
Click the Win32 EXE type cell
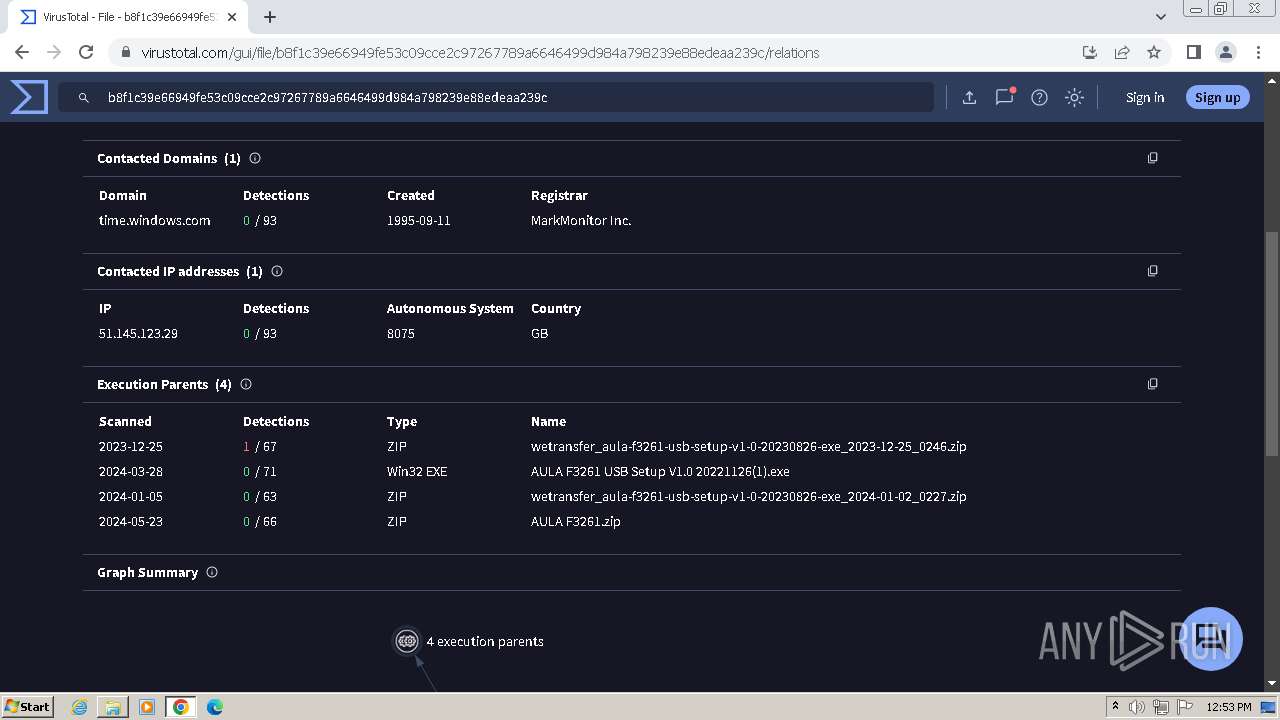click(417, 471)
